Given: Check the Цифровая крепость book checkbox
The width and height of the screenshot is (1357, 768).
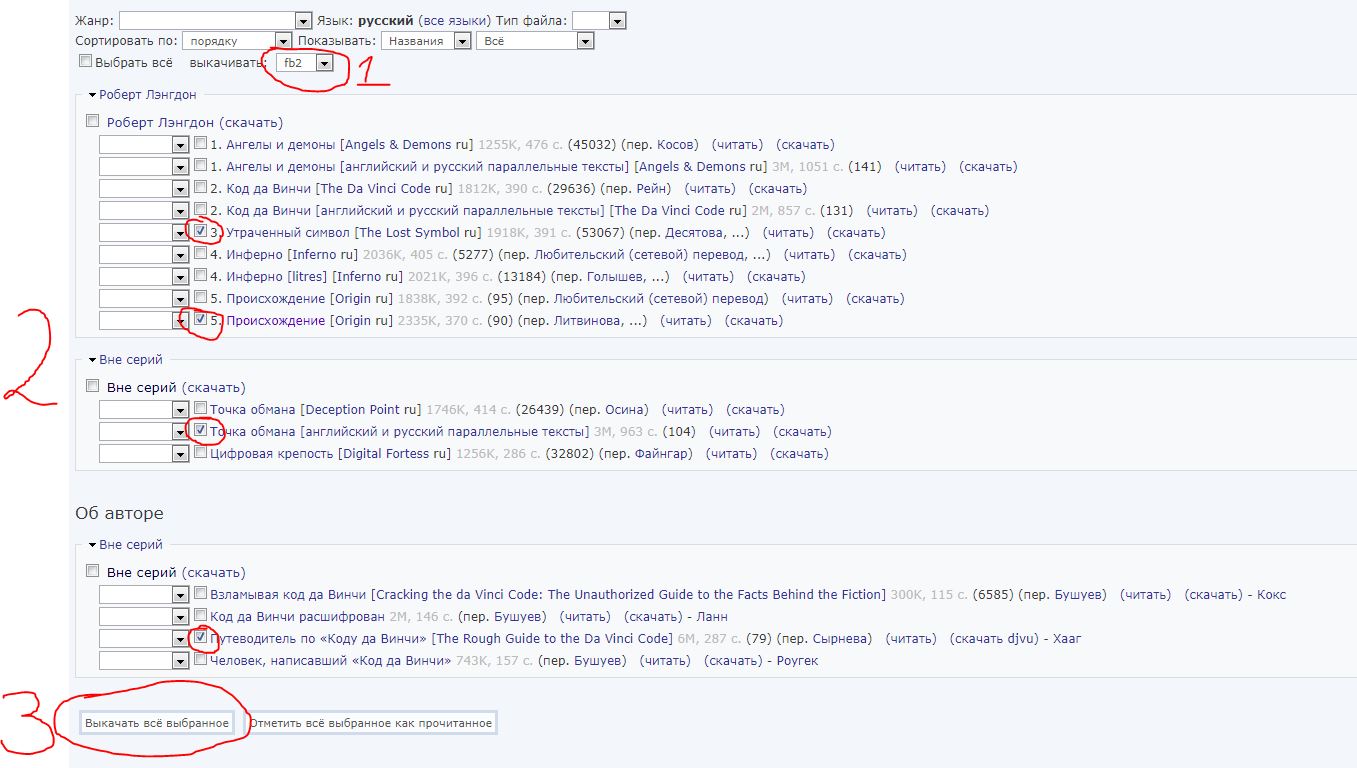Looking at the screenshot, I should coord(201,453).
